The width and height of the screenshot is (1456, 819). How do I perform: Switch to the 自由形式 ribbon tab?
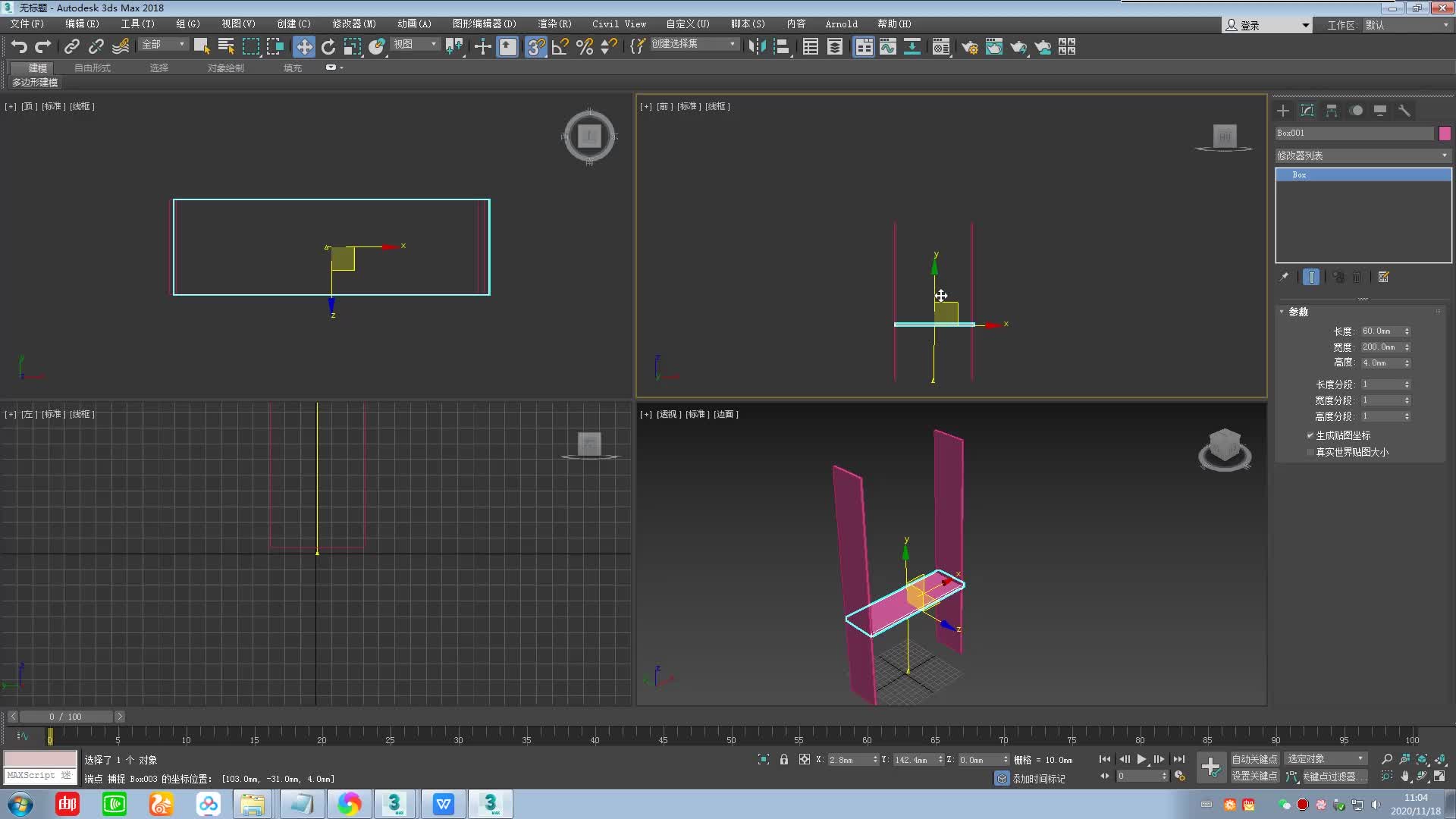(x=92, y=67)
